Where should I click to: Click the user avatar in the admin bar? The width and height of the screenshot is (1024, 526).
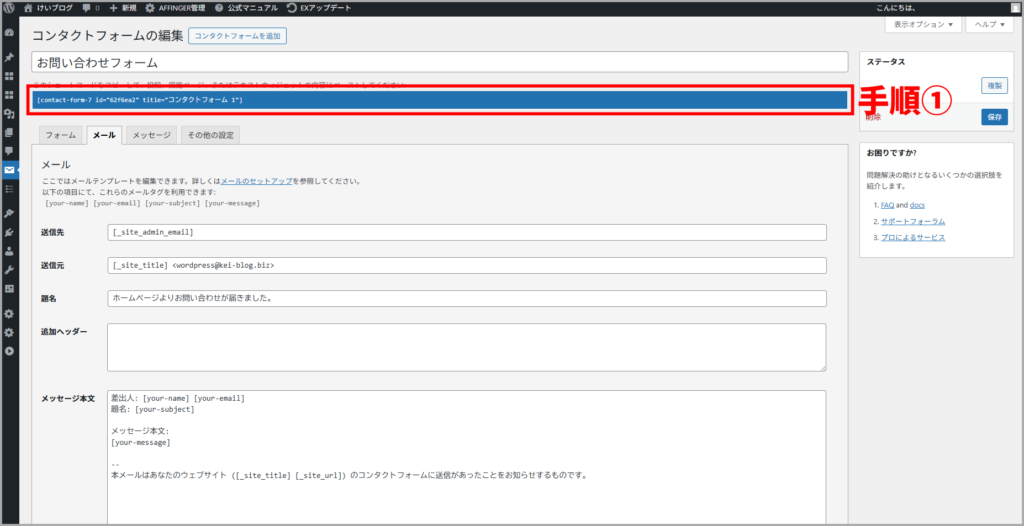point(1016,7)
